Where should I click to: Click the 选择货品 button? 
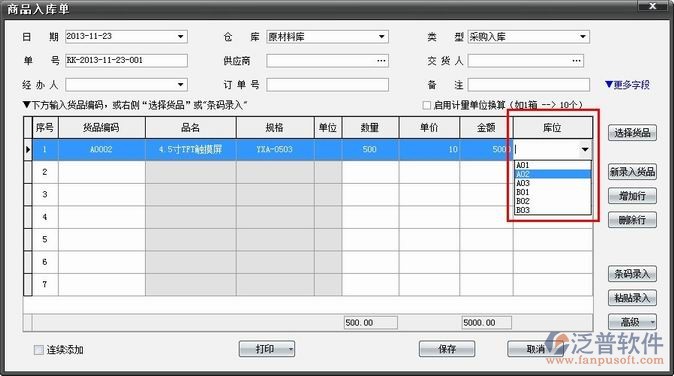pos(632,133)
